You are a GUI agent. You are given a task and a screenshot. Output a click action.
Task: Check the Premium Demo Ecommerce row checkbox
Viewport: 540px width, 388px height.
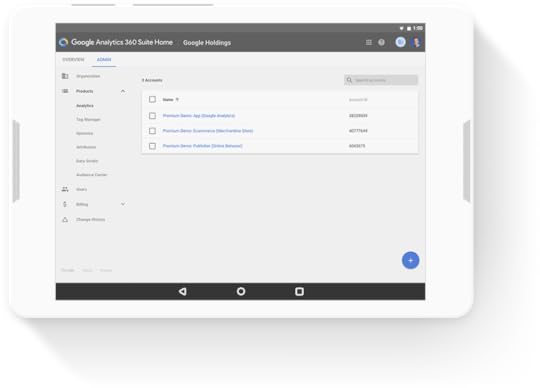[152, 131]
